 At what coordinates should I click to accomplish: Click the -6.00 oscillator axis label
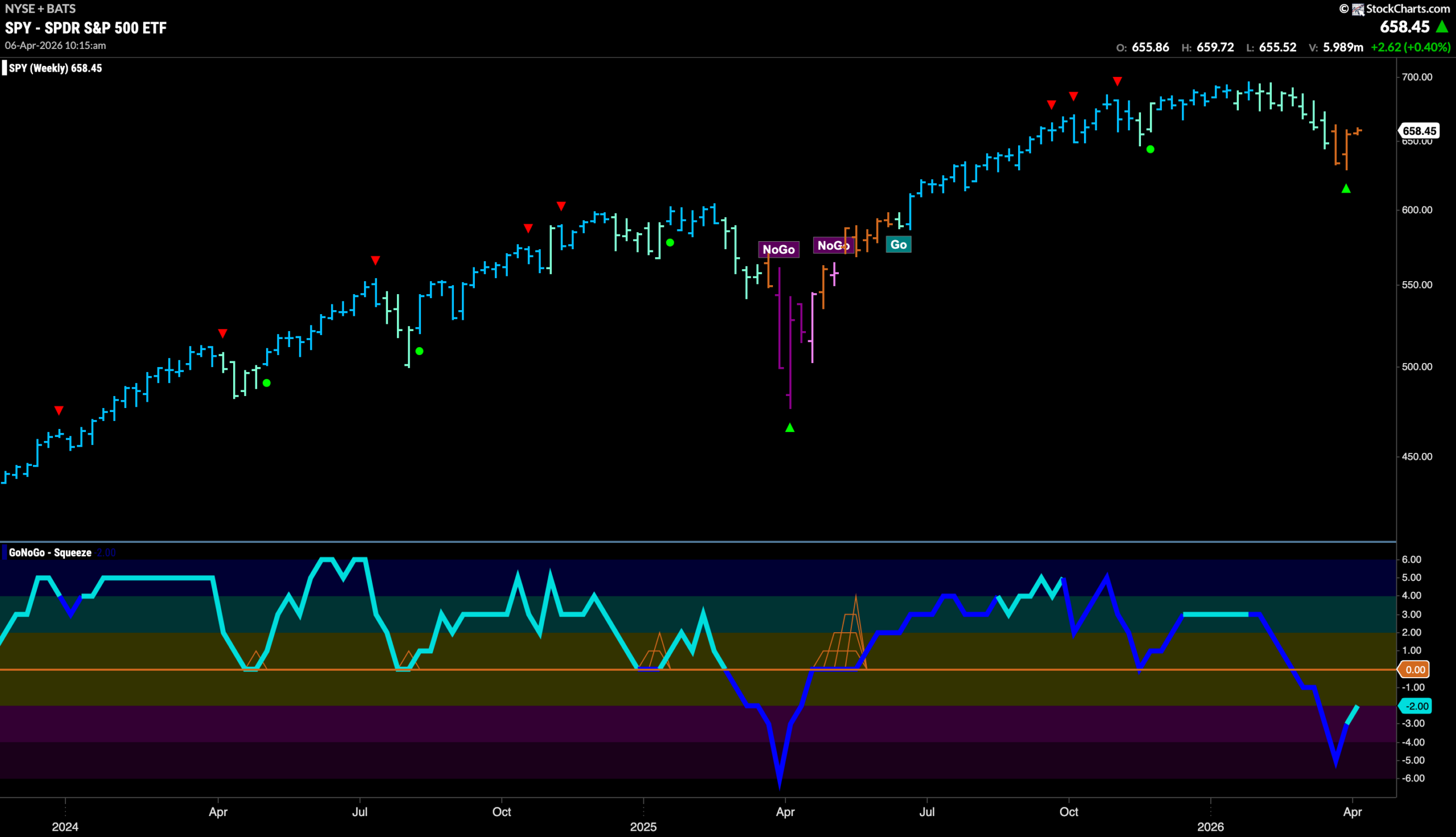pyautogui.click(x=1413, y=778)
